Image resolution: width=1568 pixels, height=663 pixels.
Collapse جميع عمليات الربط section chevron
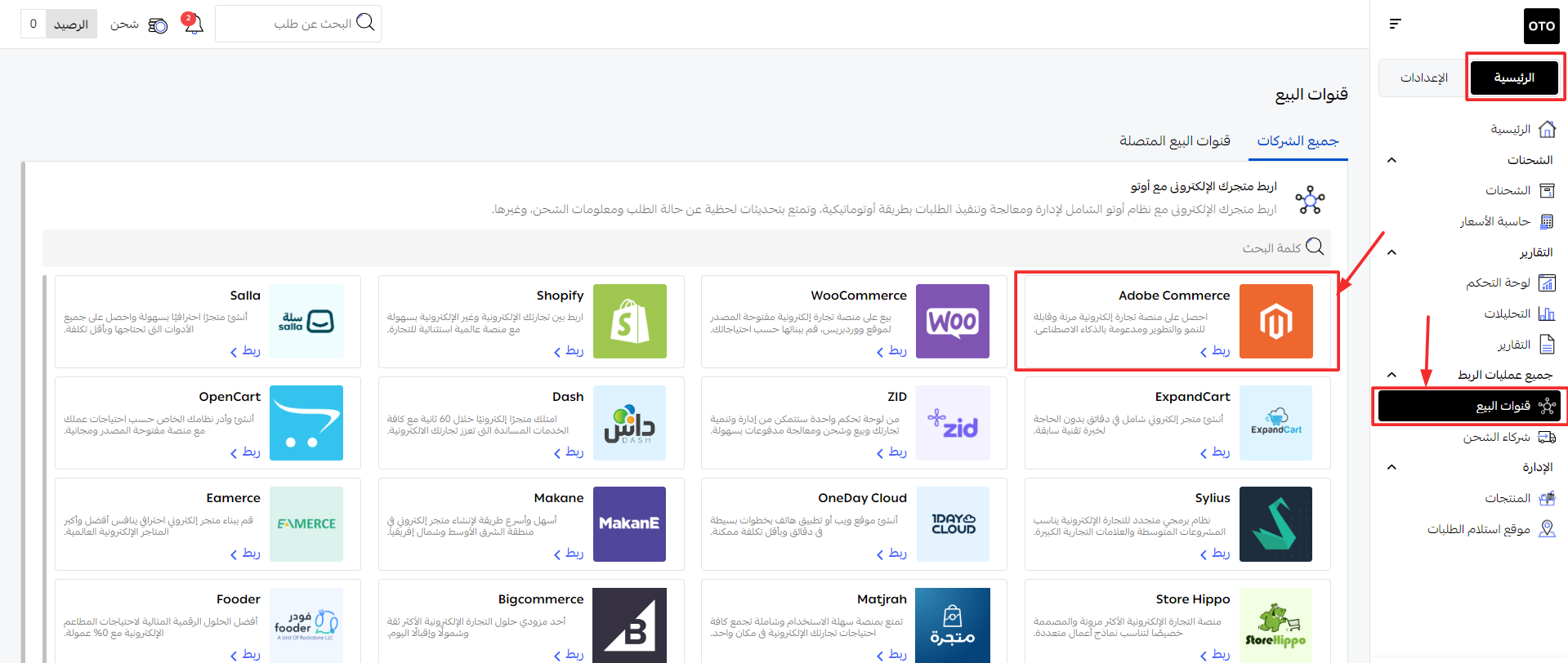tap(1392, 375)
